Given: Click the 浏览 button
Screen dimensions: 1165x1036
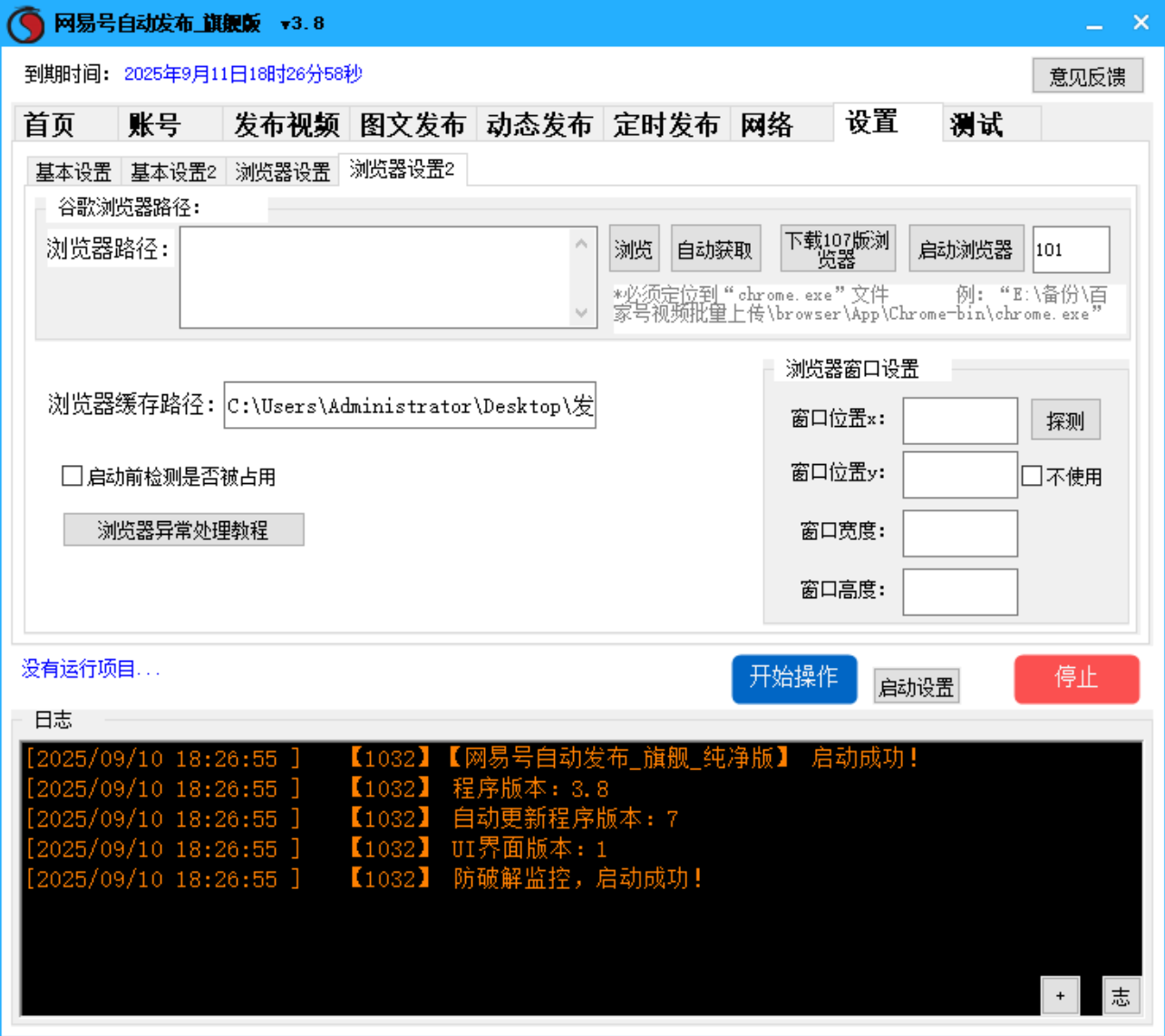Looking at the screenshot, I should [x=634, y=250].
